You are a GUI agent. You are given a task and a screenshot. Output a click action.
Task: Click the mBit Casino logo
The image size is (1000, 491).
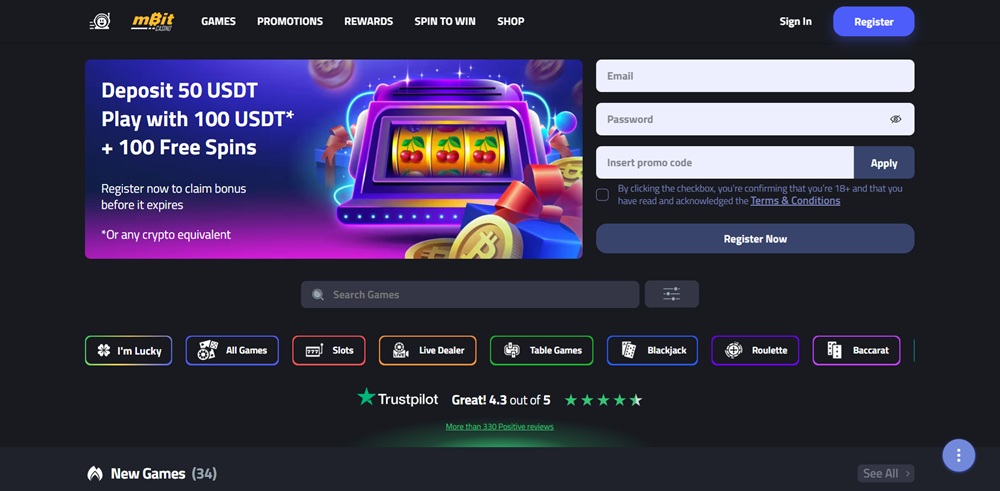pyautogui.click(x=152, y=21)
